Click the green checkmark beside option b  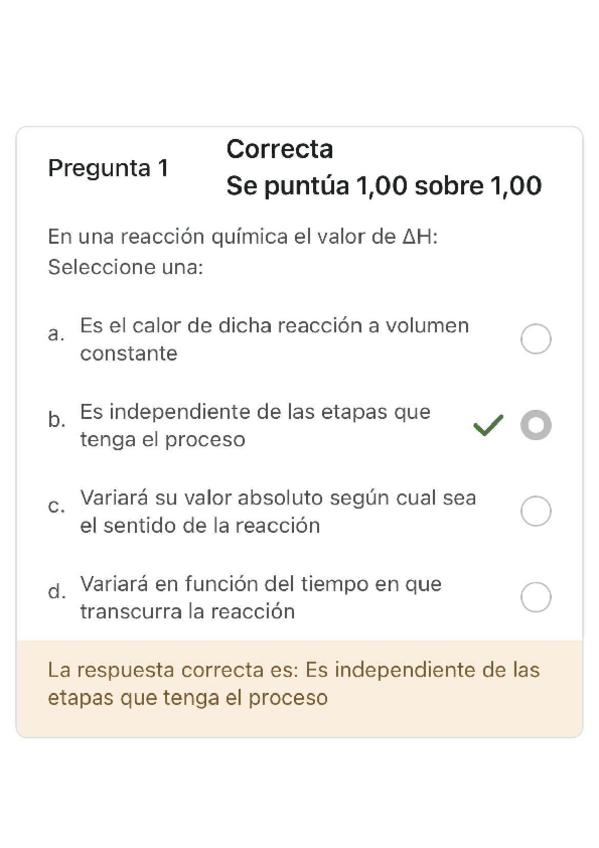487,425
